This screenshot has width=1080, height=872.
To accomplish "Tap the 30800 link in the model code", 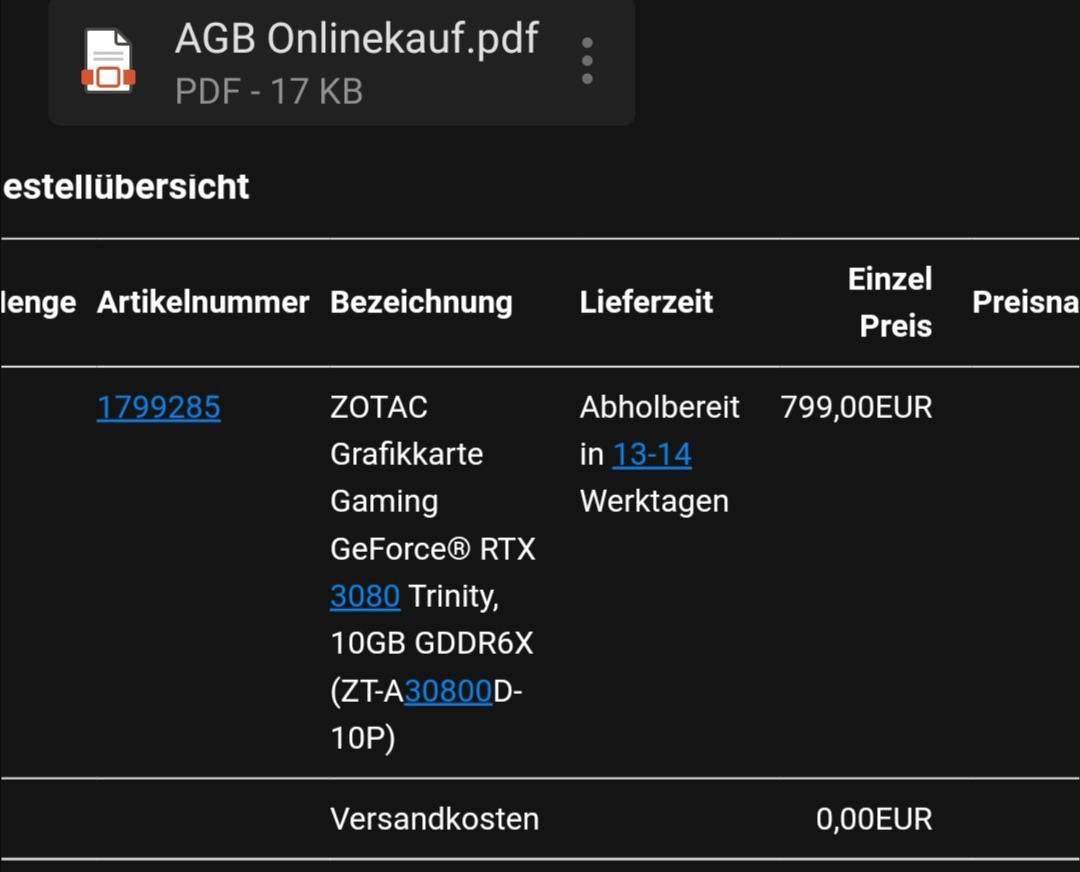I will pyautogui.click(x=448, y=691).
